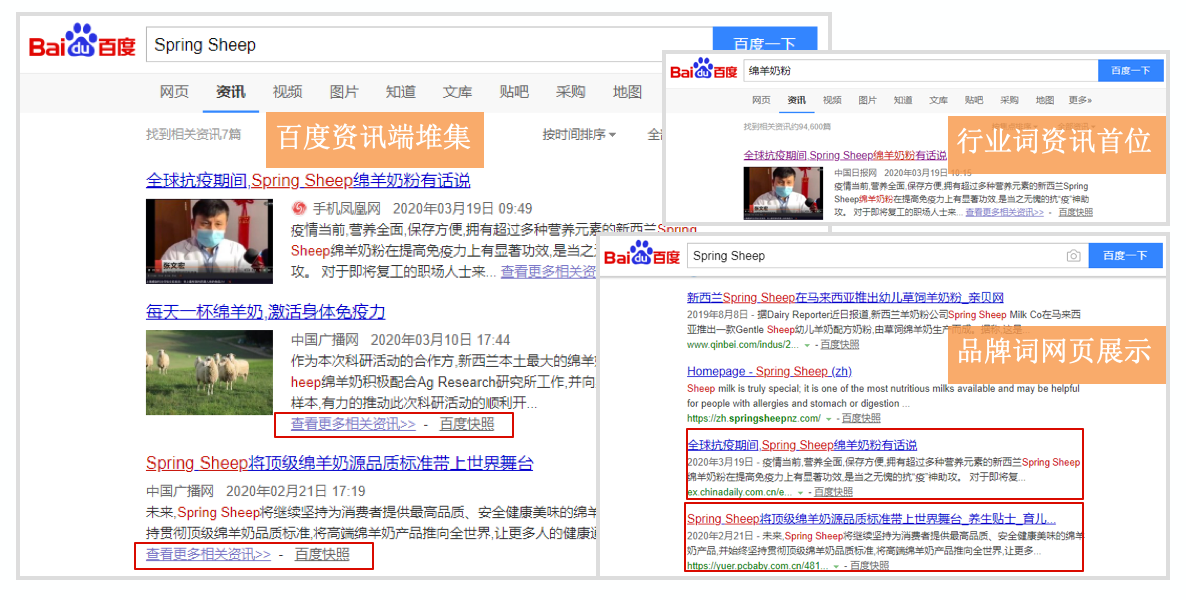Screen dimensions: 1186x600
Task: Open 图片 tab in the left window
Action: coord(344,92)
